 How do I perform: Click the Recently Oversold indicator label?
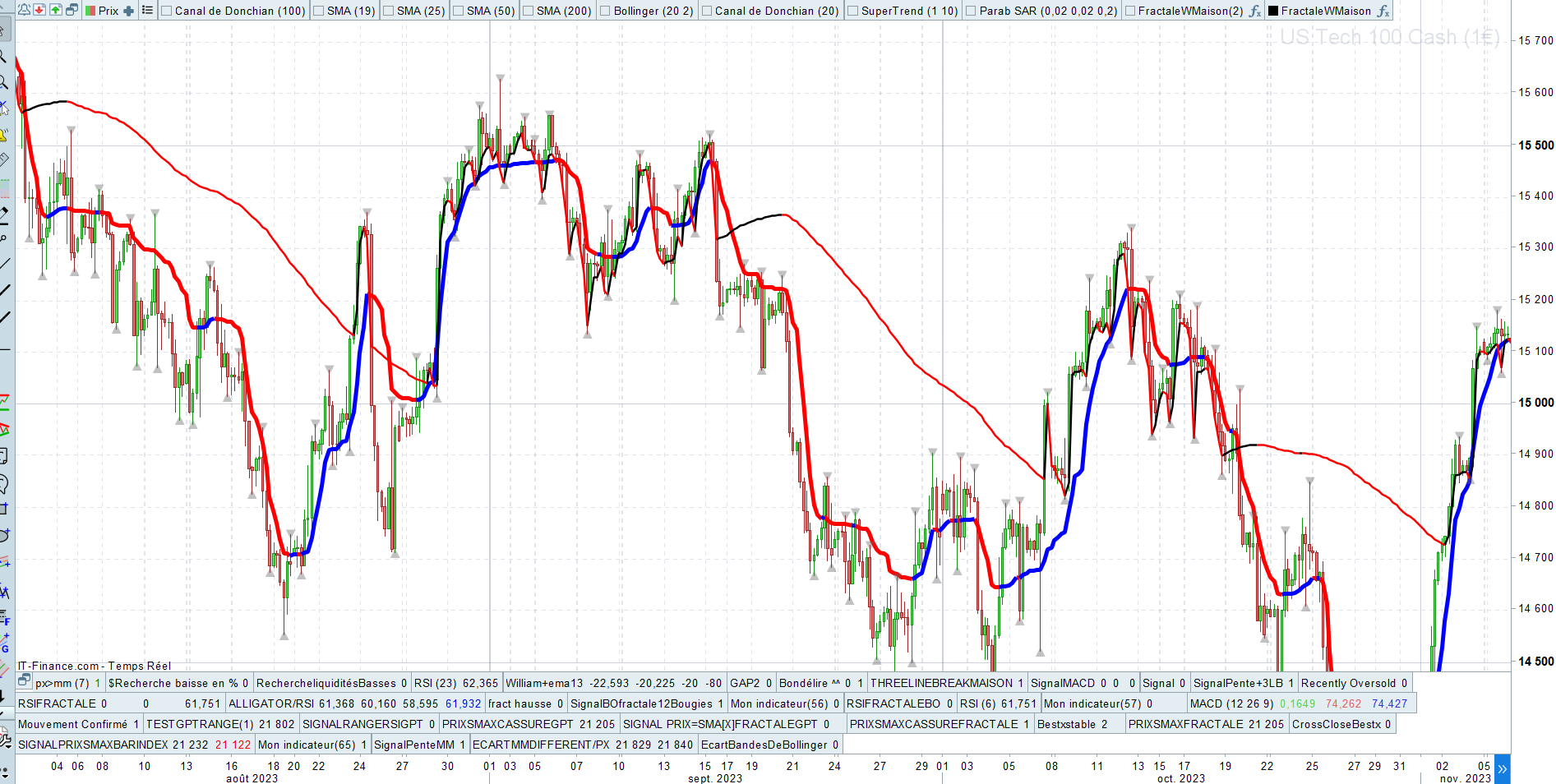coord(1348,683)
